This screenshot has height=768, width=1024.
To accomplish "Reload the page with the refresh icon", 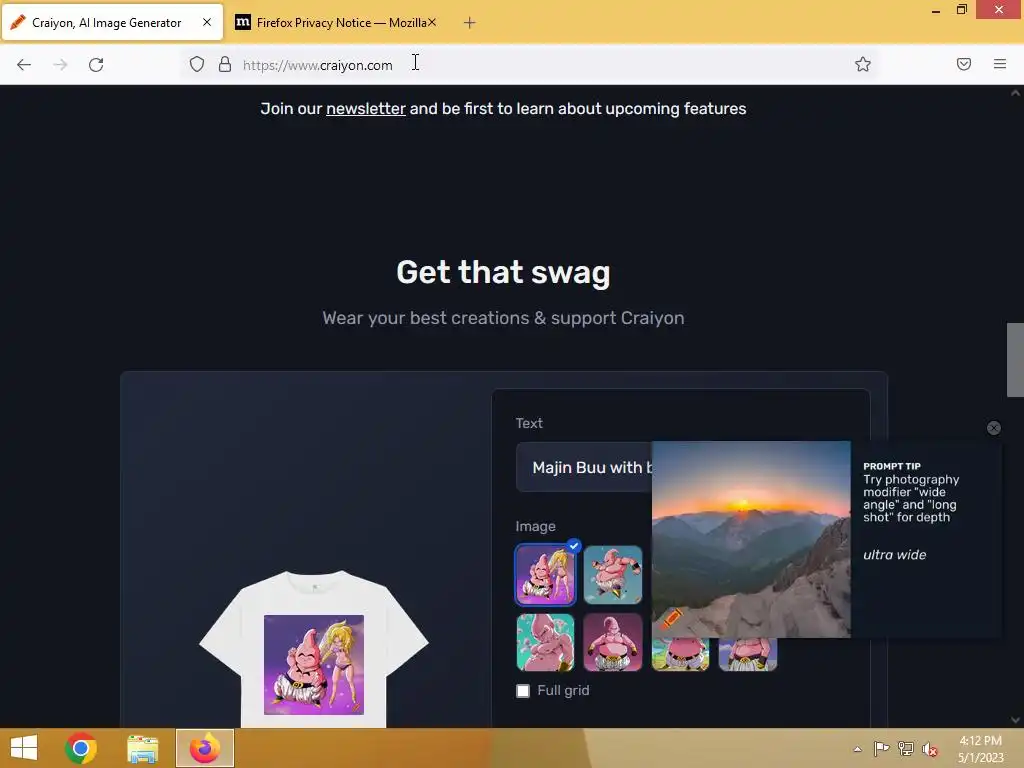I will [x=96, y=65].
